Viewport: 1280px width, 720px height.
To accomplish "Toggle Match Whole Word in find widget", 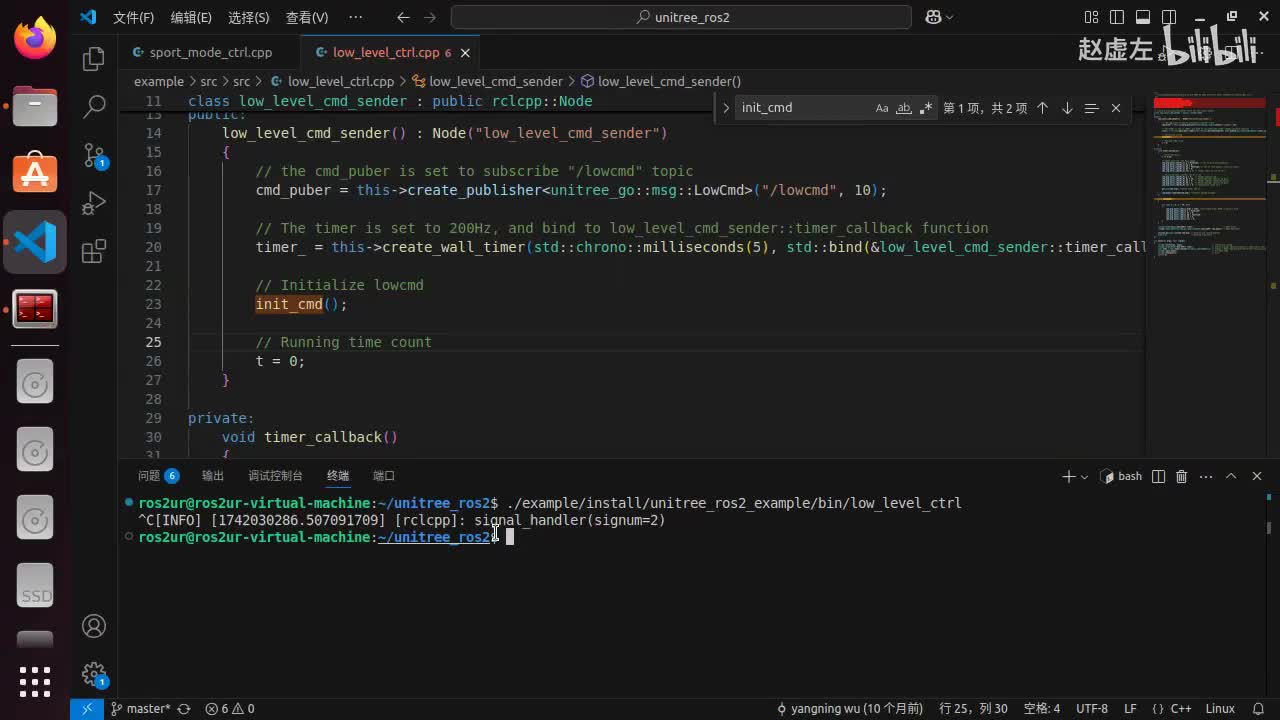I will (903, 108).
